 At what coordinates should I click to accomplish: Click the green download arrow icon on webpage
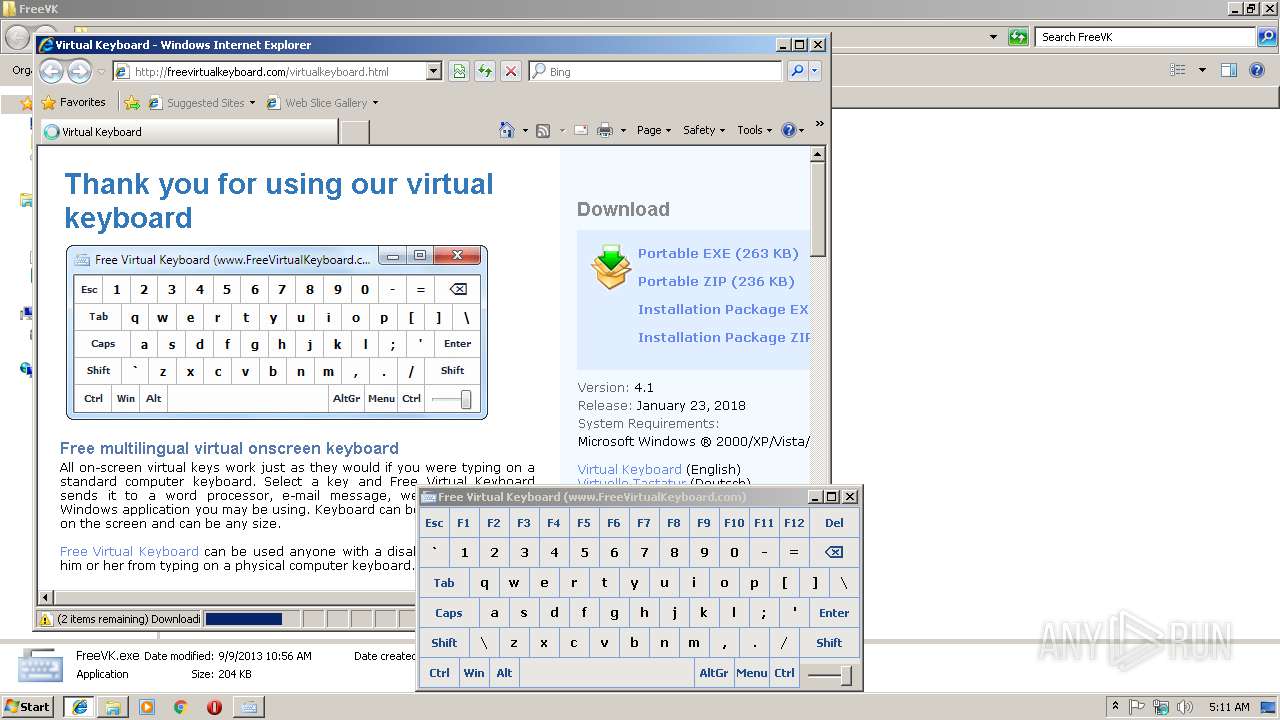point(610,267)
